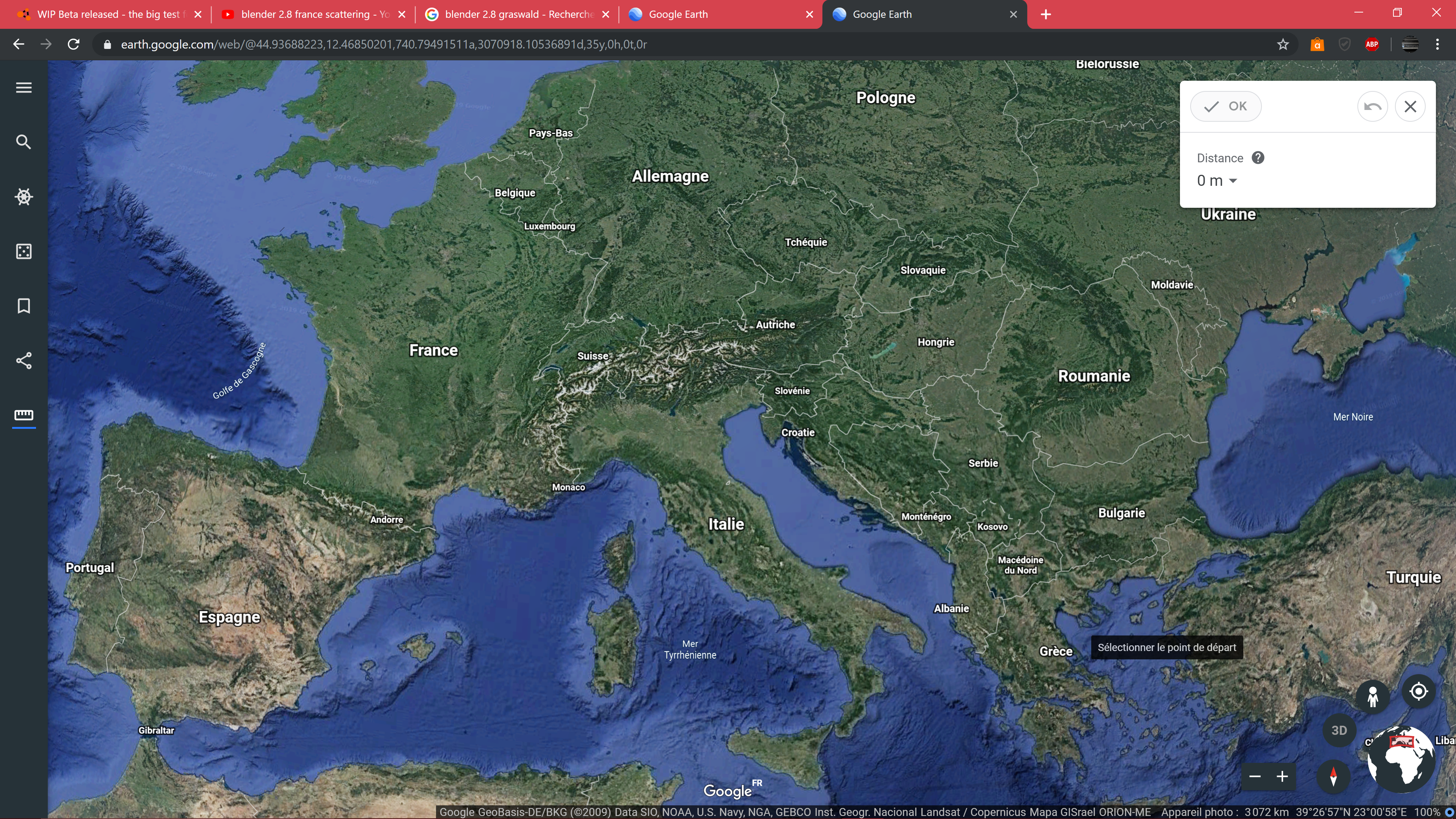Click the Espagne country label
Screen dimensions: 1456x819
[229, 617]
